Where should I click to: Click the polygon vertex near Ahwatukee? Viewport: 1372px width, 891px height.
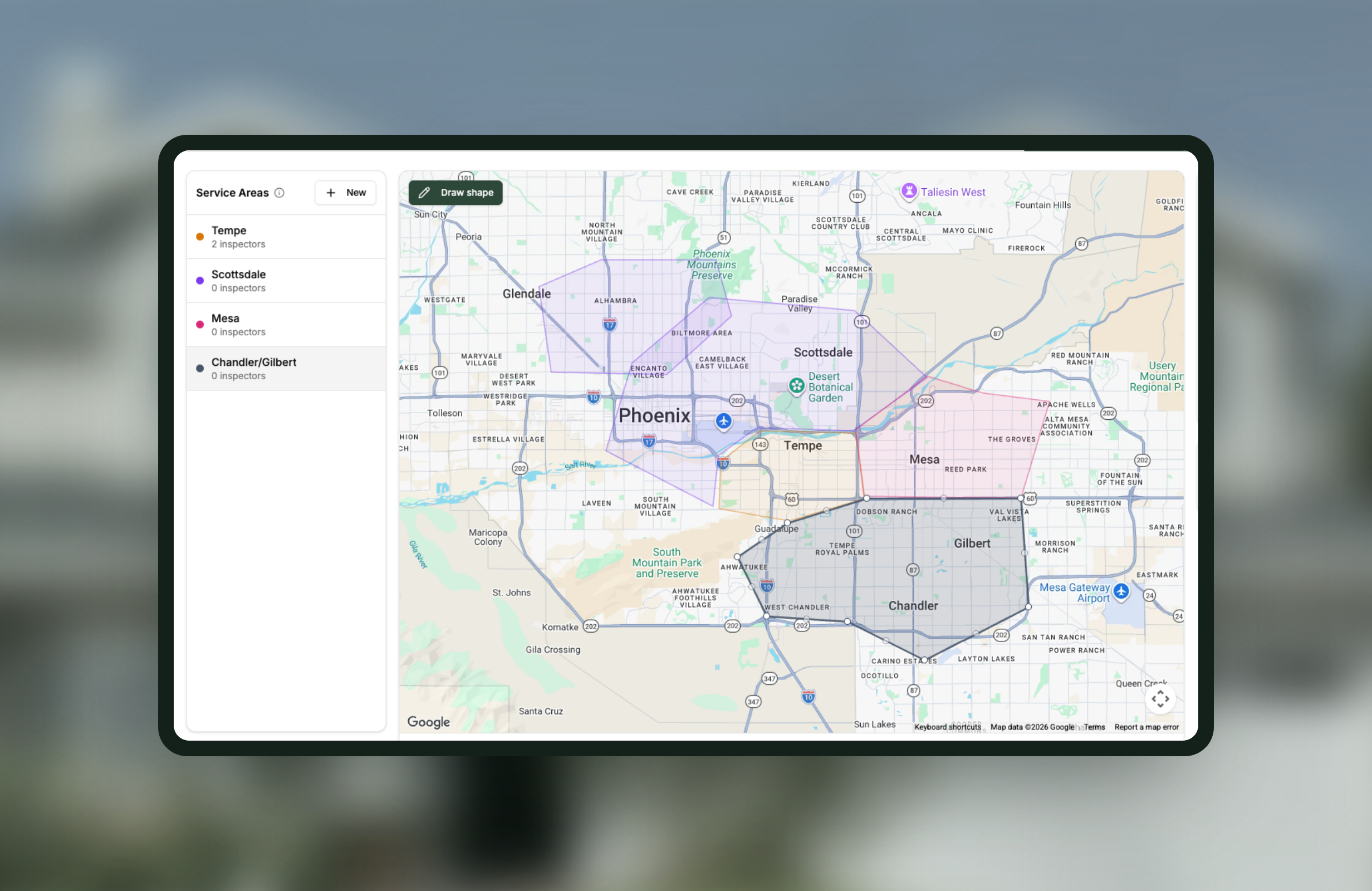click(737, 557)
